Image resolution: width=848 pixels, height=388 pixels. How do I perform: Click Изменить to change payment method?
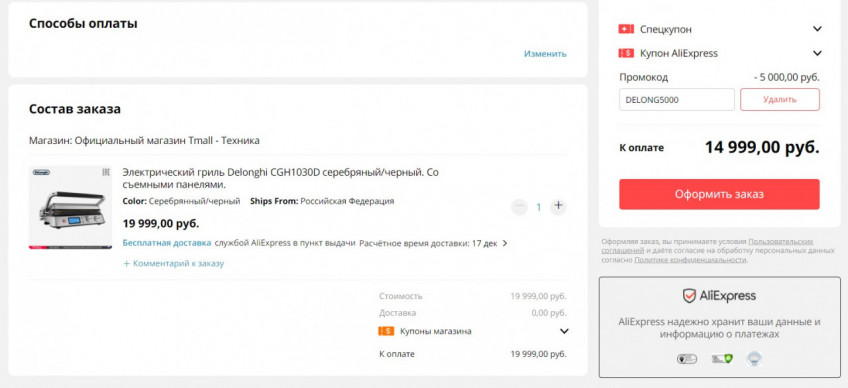point(545,54)
